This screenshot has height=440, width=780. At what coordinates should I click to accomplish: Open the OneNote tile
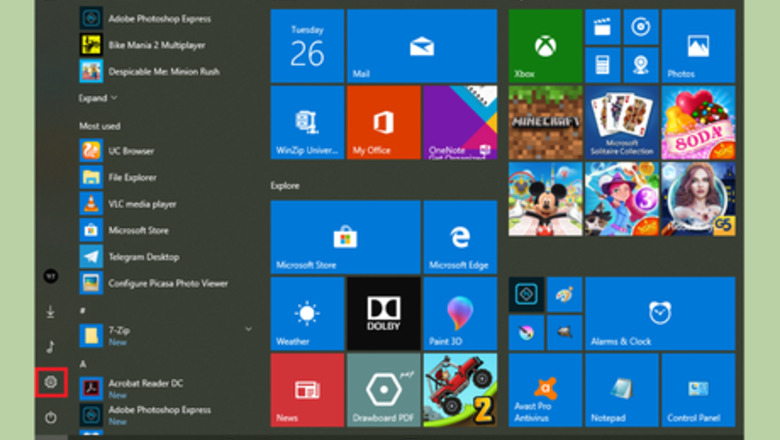point(460,122)
